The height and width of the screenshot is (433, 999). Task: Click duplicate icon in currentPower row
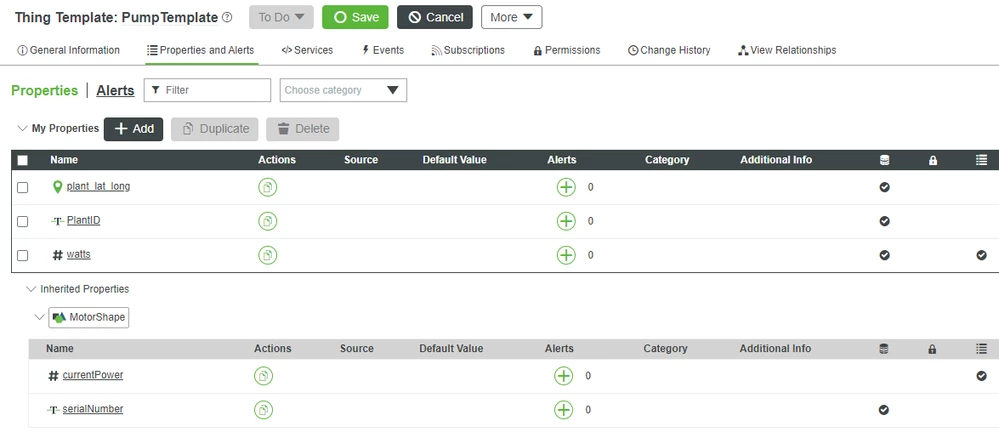click(x=263, y=376)
